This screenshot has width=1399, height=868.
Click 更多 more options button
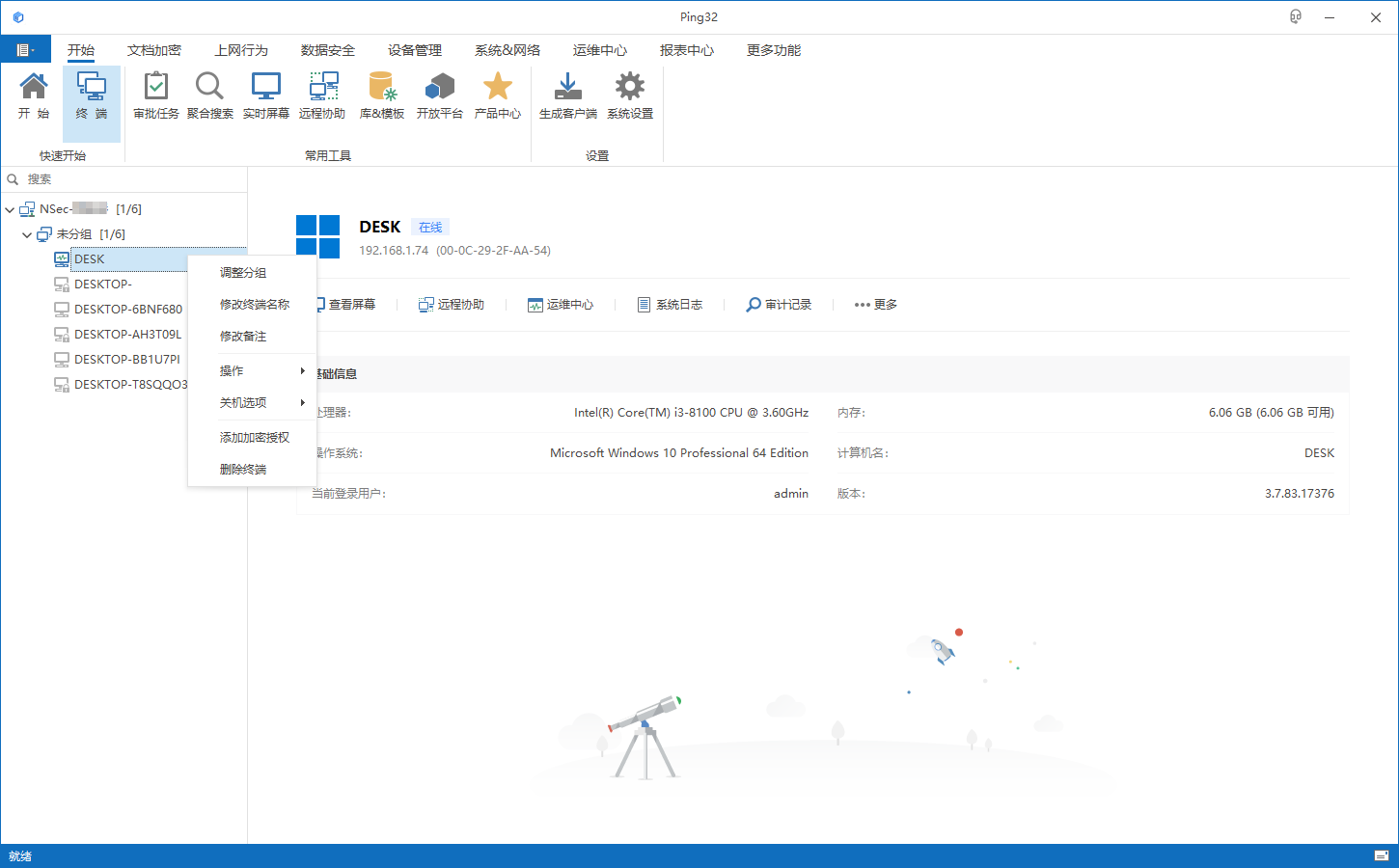(x=876, y=304)
